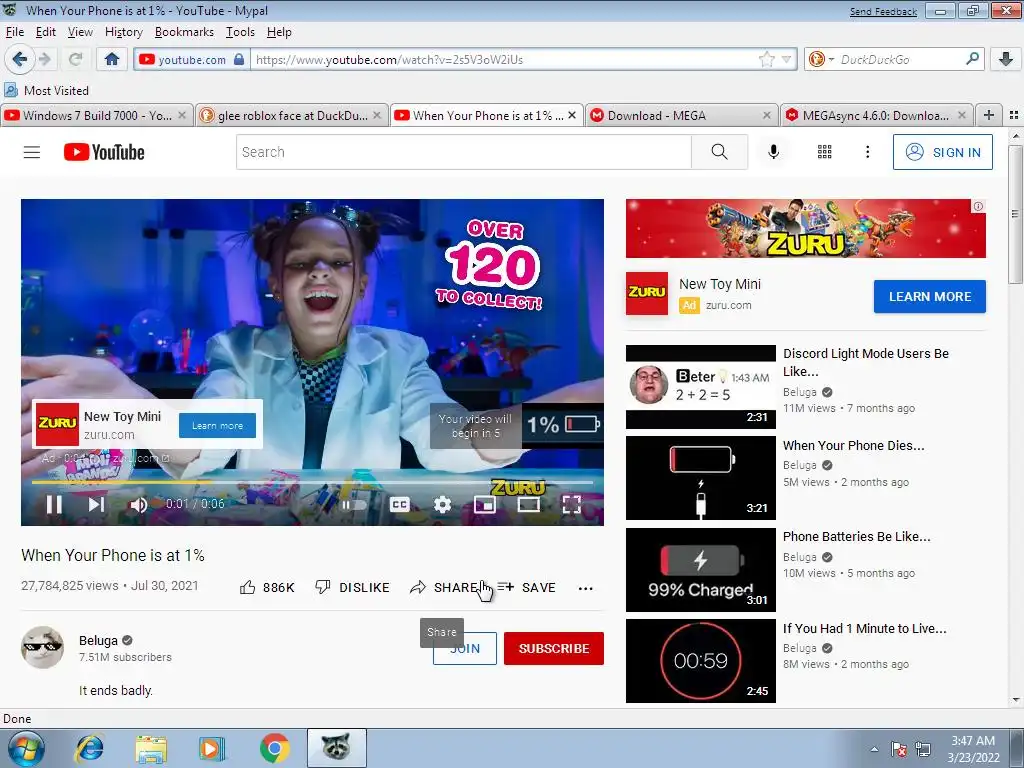
Task: Open Chrome from the taskbar
Action: tap(274, 748)
